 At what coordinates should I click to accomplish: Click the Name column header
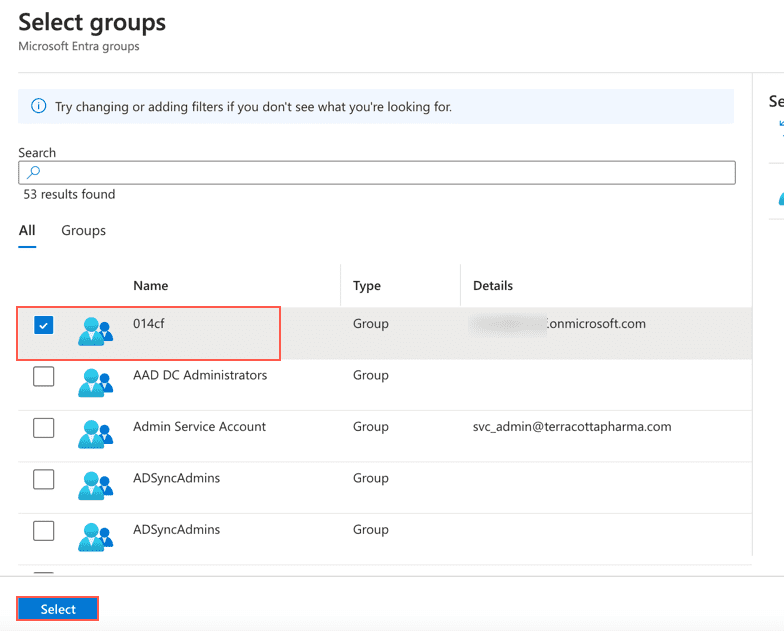[150, 286]
